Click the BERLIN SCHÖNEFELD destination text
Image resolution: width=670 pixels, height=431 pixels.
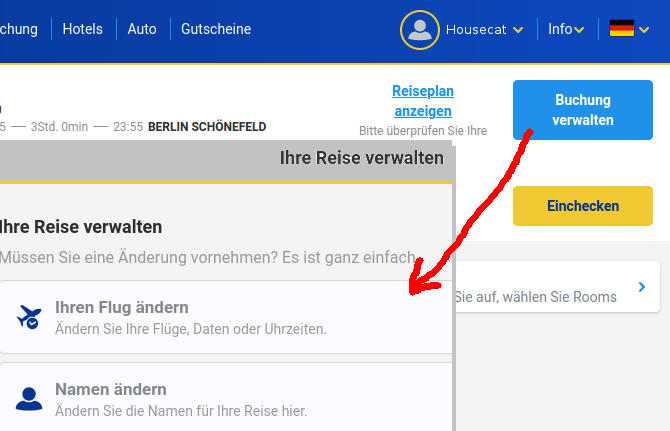pyautogui.click(x=207, y=127)
